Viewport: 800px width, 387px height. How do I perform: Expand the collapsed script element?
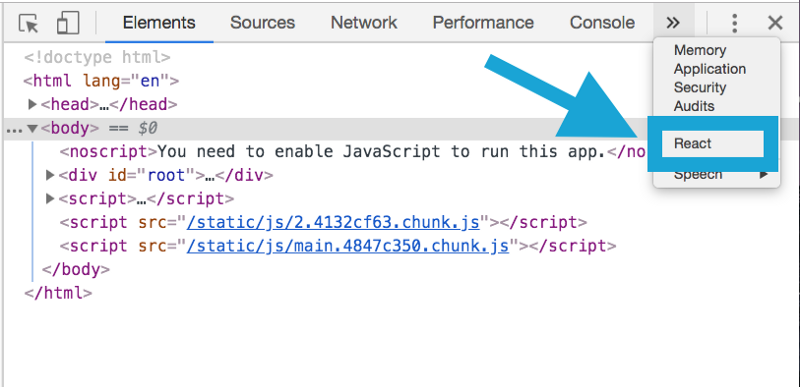50,198
